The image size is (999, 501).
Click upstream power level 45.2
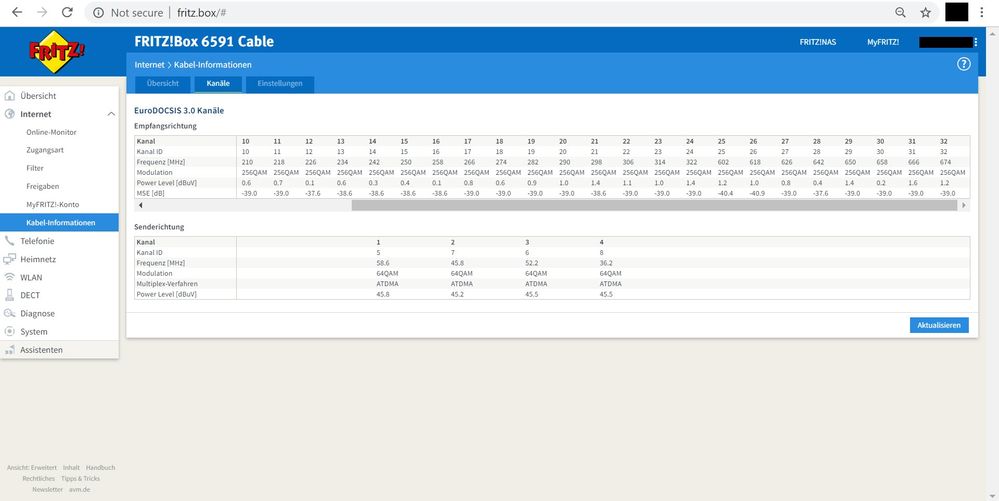(457, 294)
